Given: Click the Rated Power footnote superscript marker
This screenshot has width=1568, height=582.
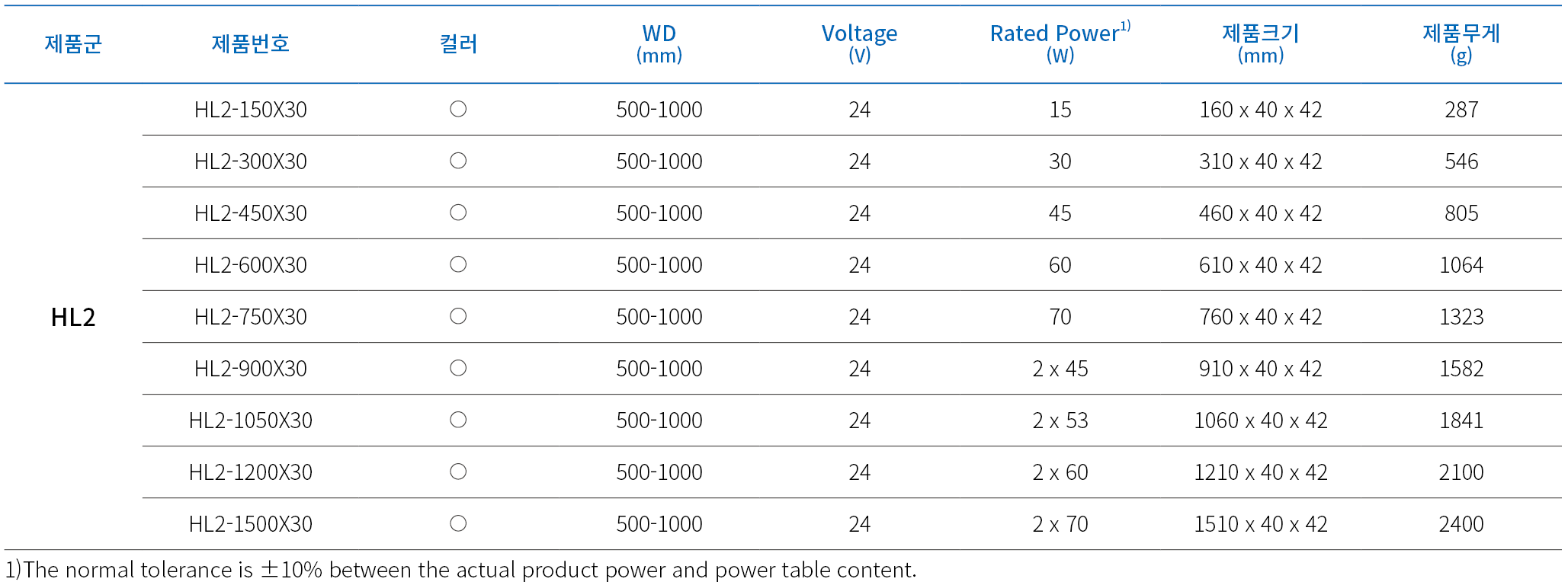Looking at the screenshot, I should [x=1125, y=27].
